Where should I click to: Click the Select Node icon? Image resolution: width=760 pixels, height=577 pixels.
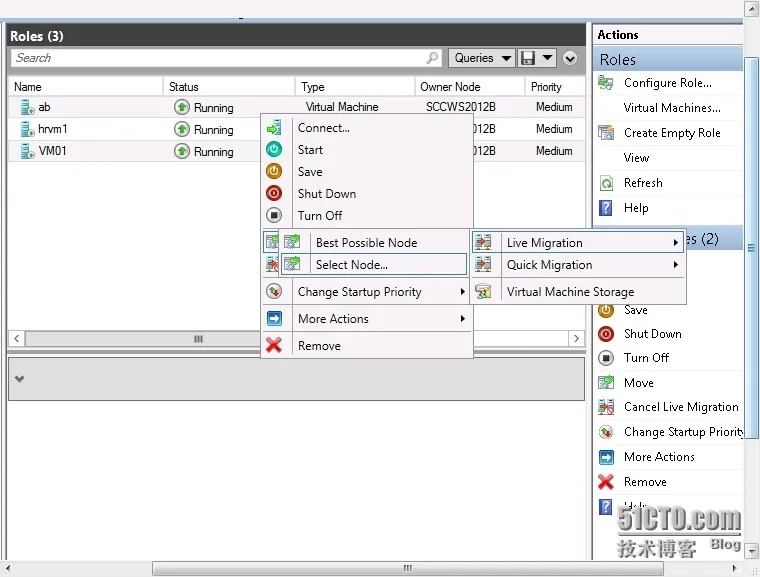pyautogui.click(x=292, y=264)
